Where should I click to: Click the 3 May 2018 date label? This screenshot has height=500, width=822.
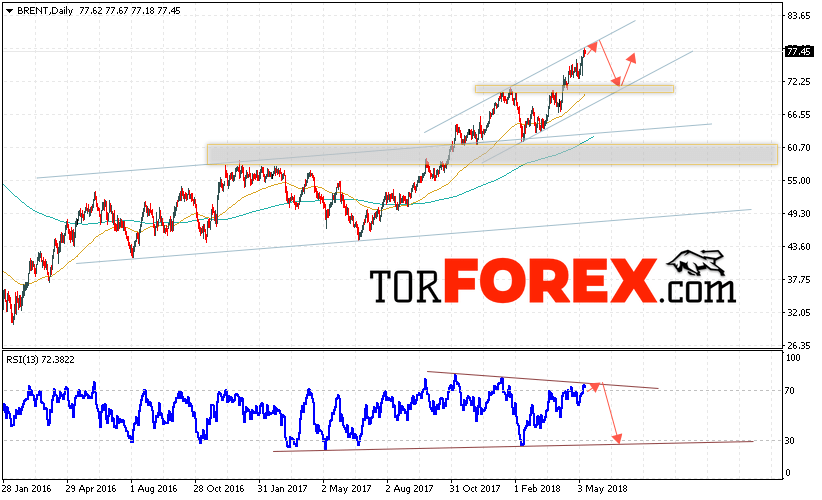coord(602,489)
